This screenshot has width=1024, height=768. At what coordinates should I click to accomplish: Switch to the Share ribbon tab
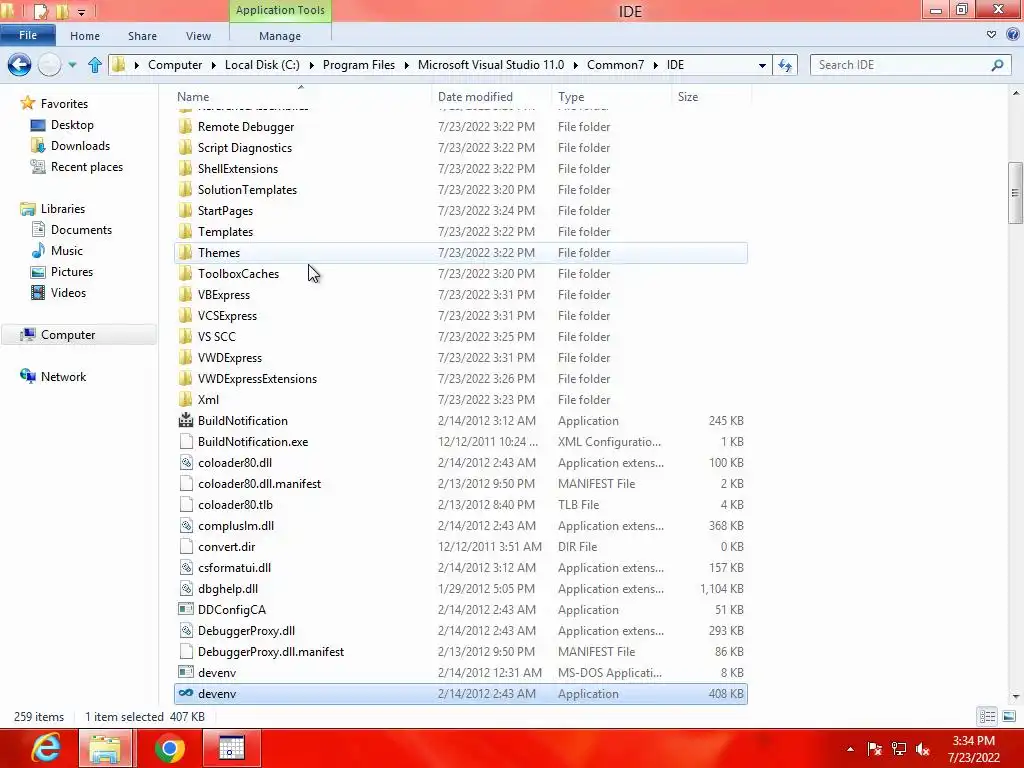[142, 36]
